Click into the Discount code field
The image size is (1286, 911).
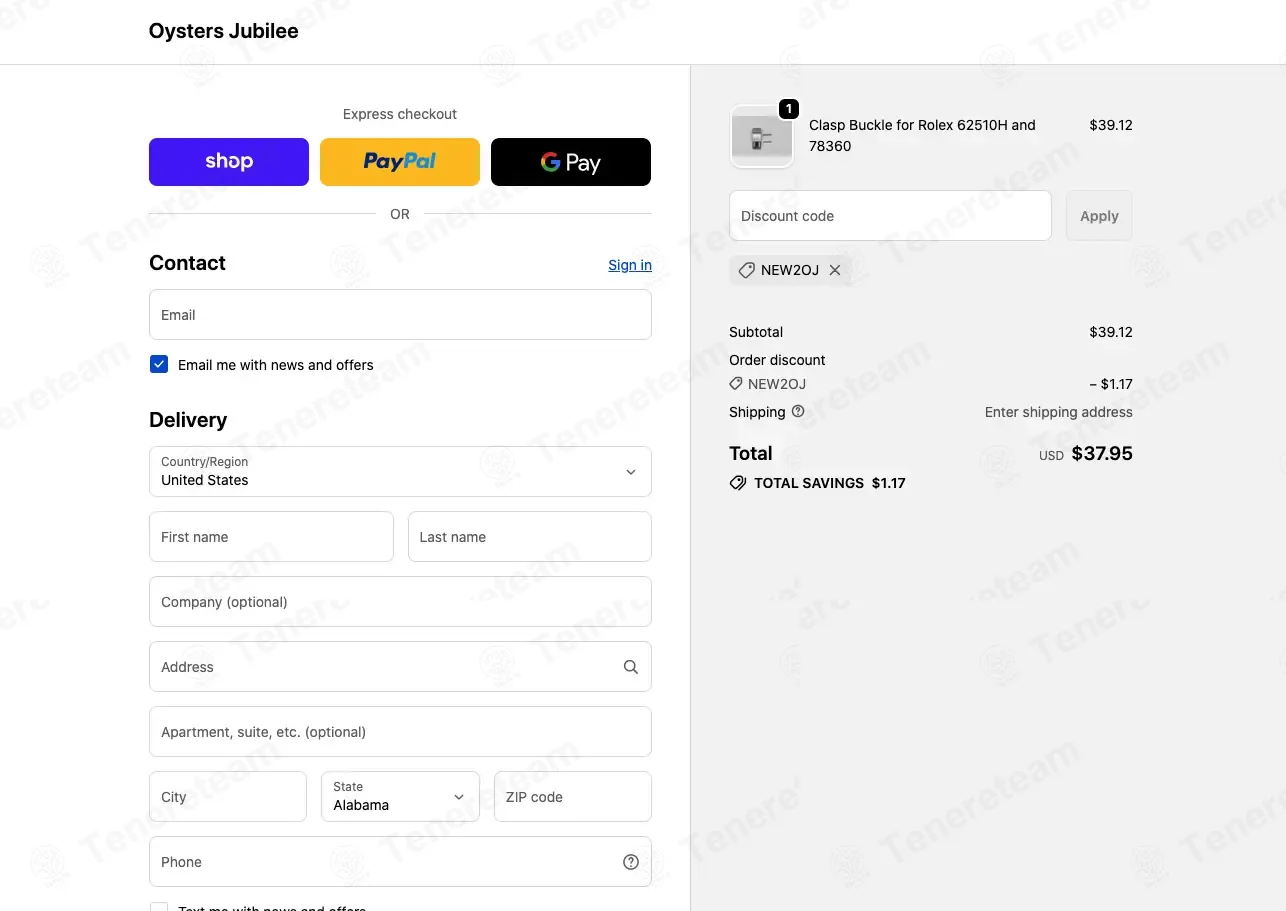[x=890, y=216]
